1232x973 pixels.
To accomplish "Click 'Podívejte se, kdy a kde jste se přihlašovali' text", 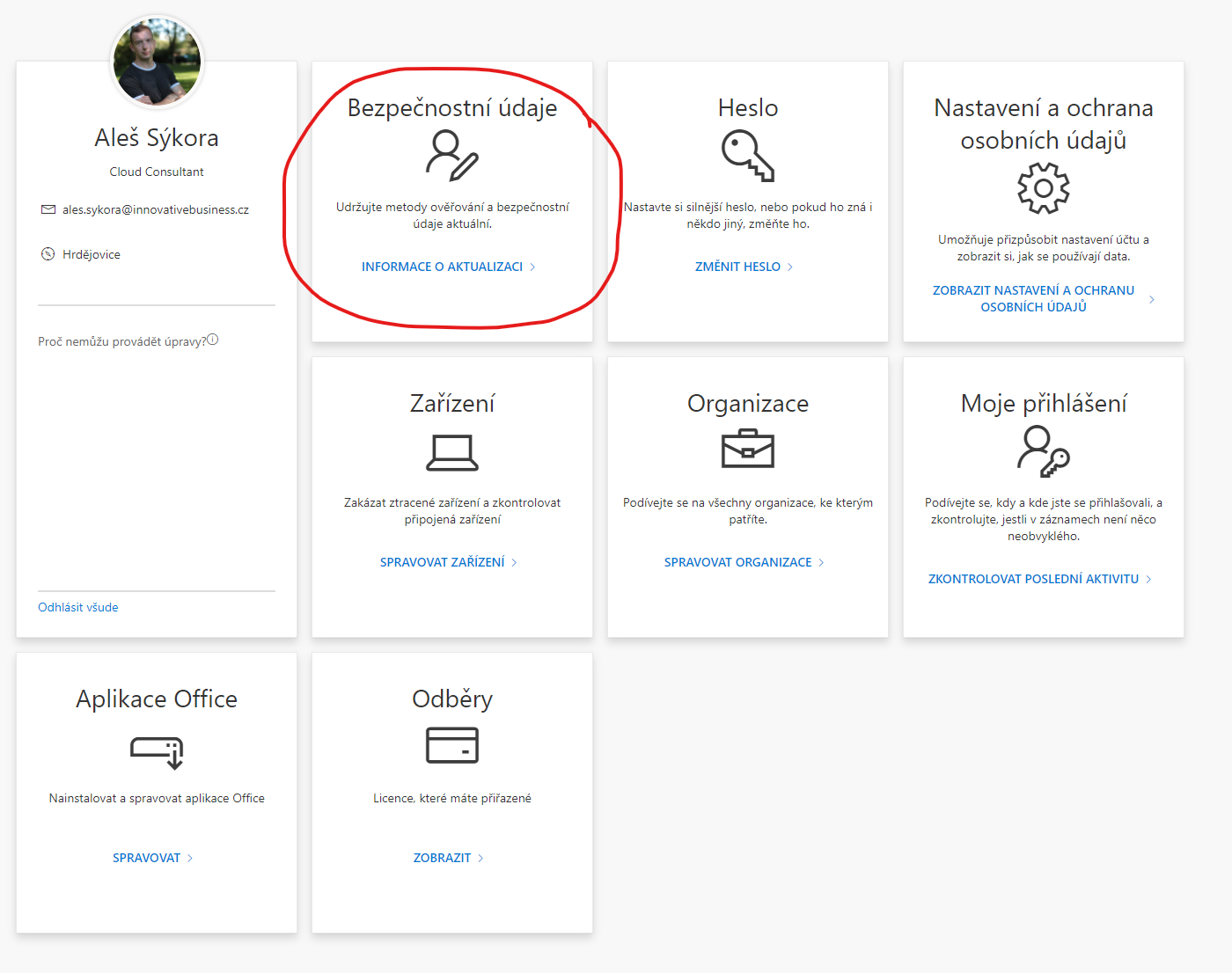I will (x=1044, y=519).
